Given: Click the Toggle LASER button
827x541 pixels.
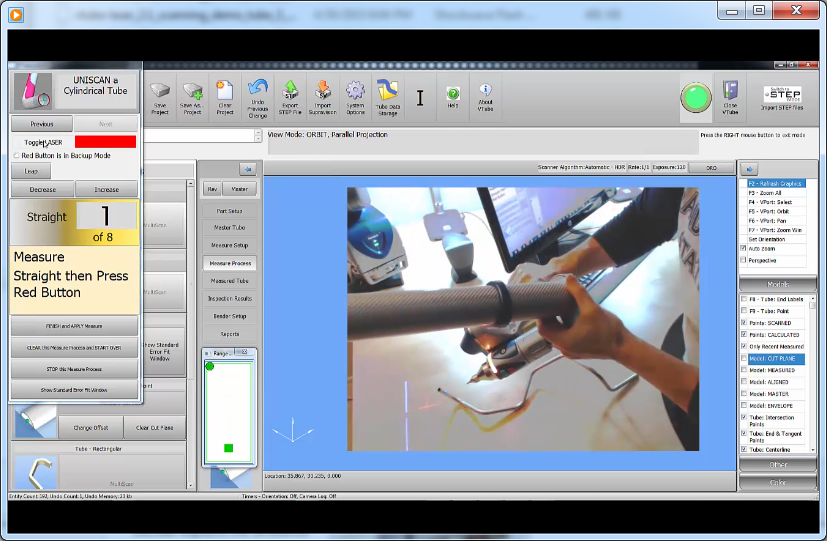Looking at the screenshot, I should 43,142.
